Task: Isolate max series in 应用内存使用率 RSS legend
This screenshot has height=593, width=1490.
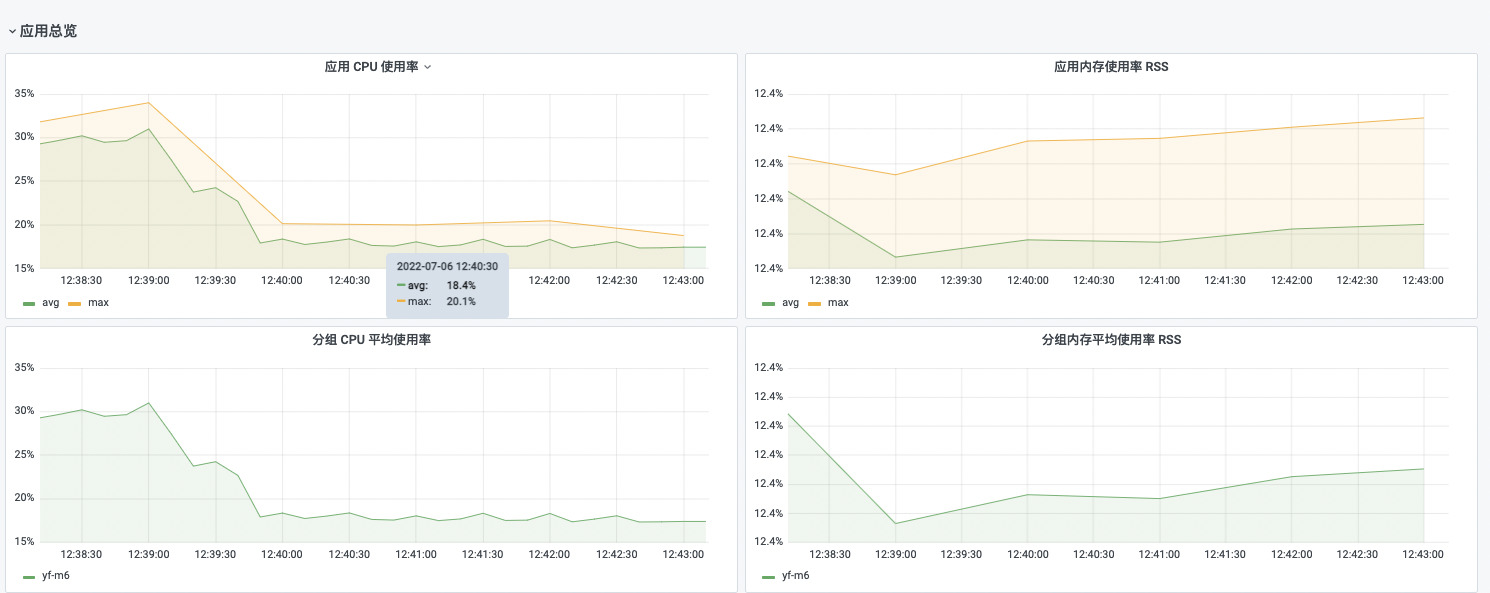Action: (838, 302)
